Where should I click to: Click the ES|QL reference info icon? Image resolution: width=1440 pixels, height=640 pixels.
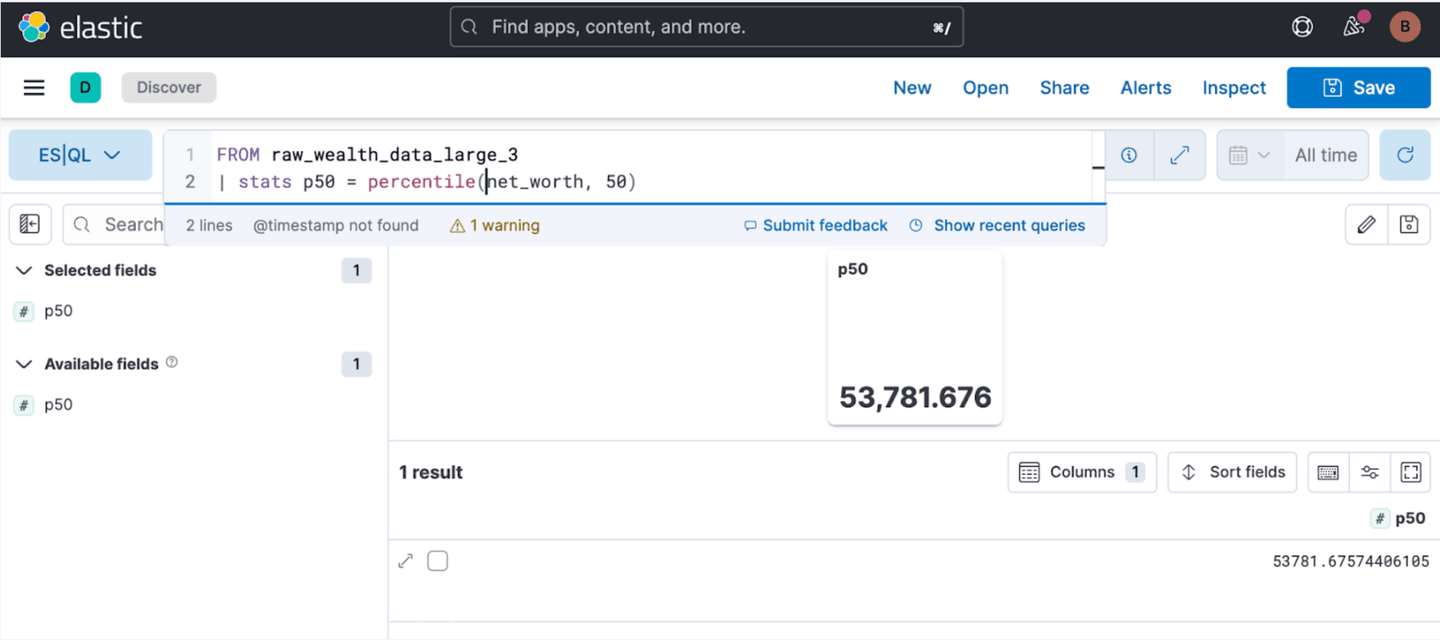coord(1129,155)
